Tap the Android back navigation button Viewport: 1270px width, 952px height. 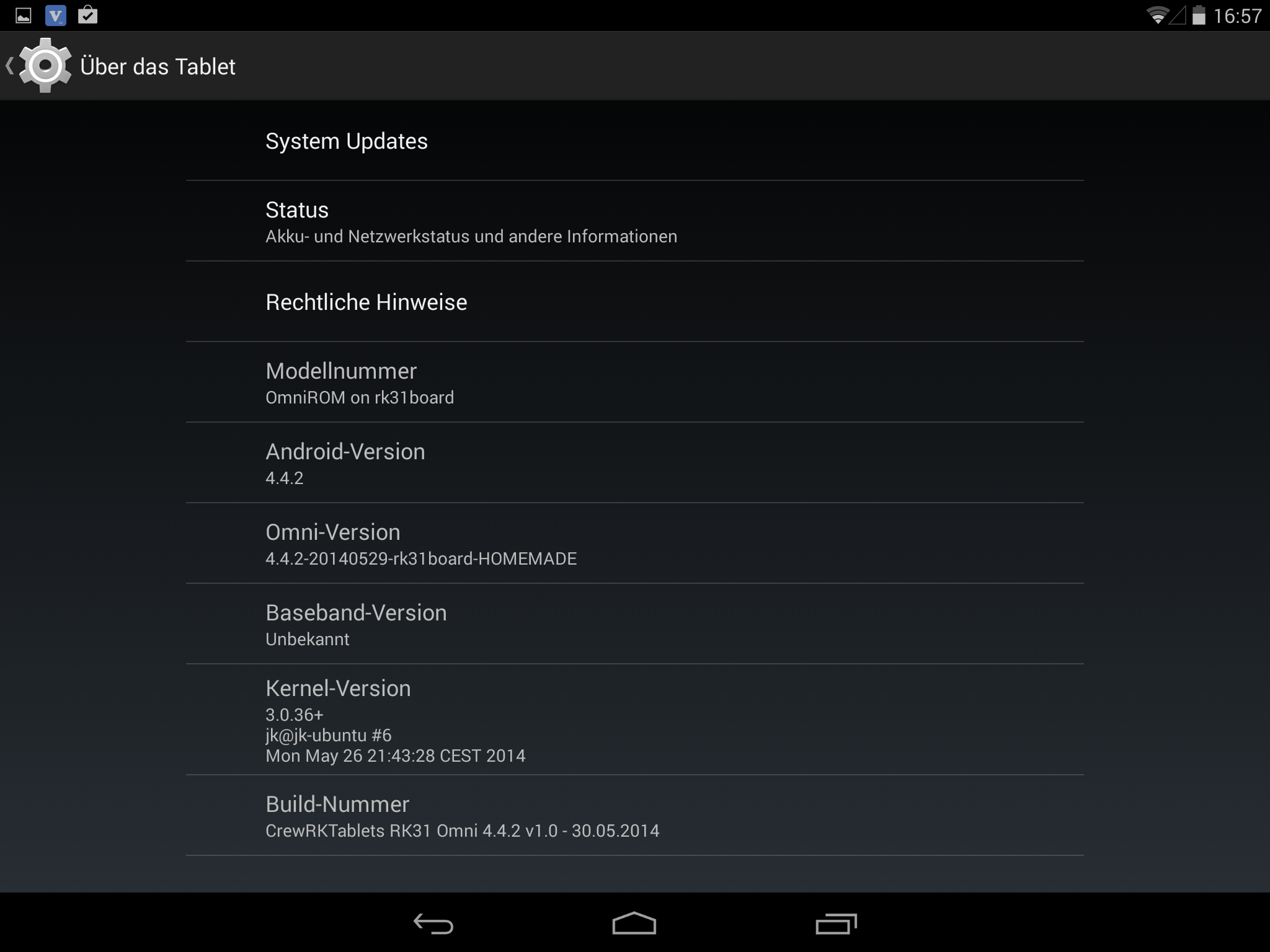coord(433,923)
